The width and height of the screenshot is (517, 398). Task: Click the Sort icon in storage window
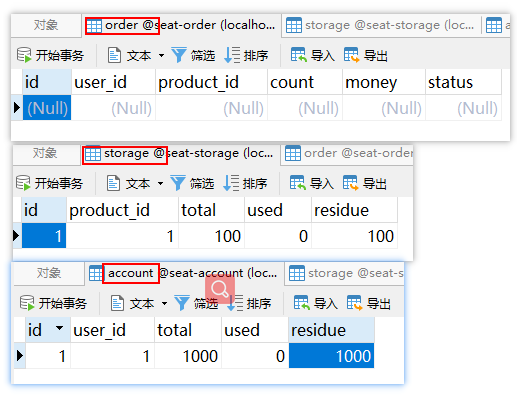231,183
